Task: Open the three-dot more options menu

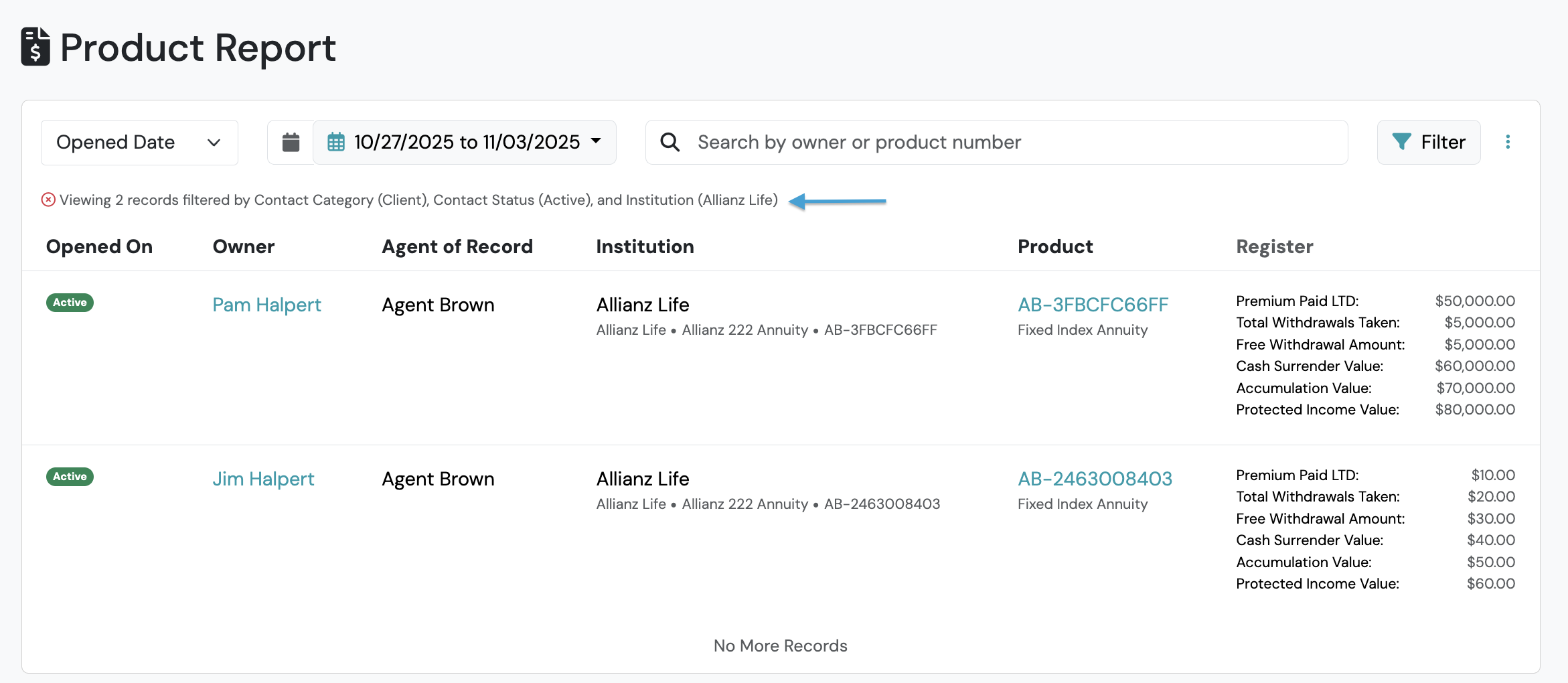Action: [x=1508, y=142]
